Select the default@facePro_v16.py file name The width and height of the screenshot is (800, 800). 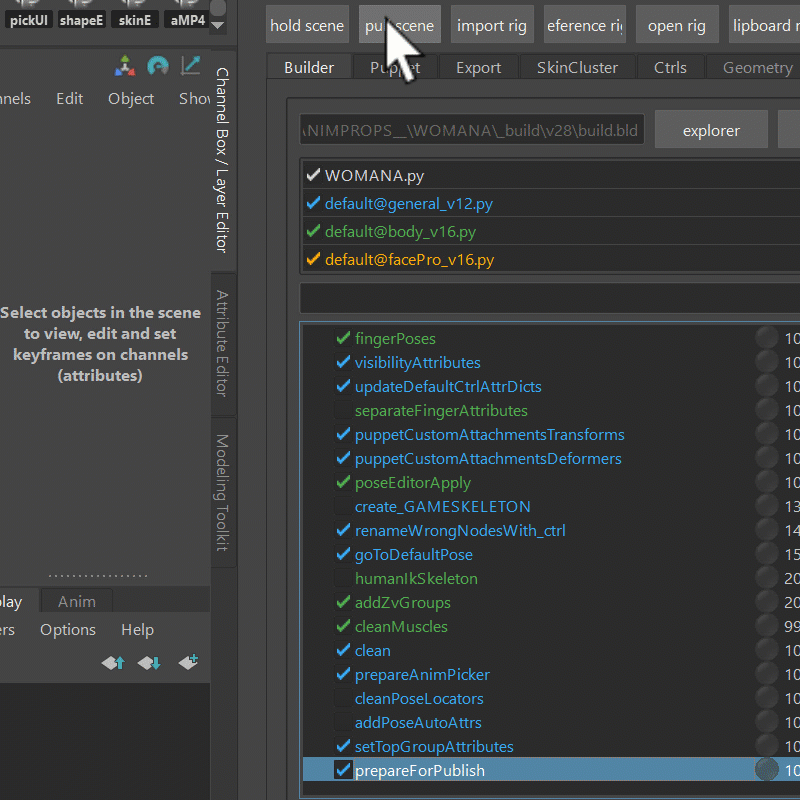pyautogui.click(x=409, y=260)
